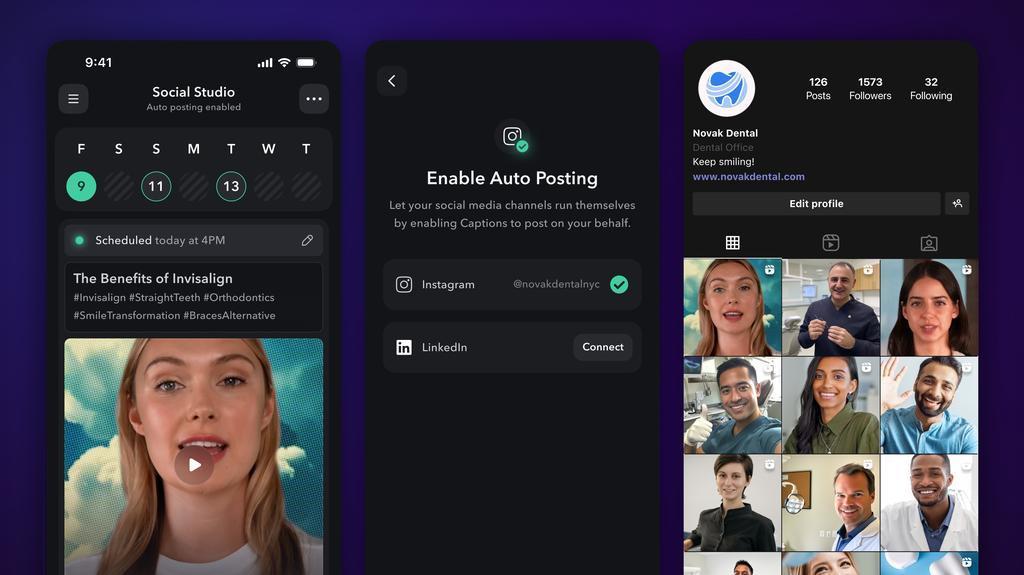Switch to the Reels tab
This screenshot has height=575, width=1024.
click(x=831, y=243)
